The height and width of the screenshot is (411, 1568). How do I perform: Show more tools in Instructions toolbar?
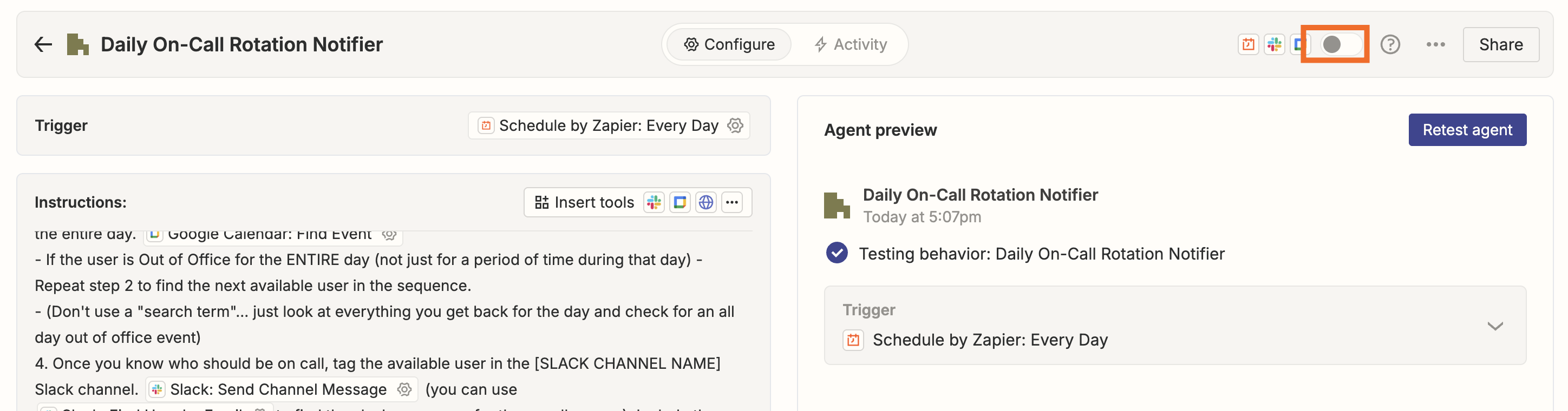pos(731,202)
